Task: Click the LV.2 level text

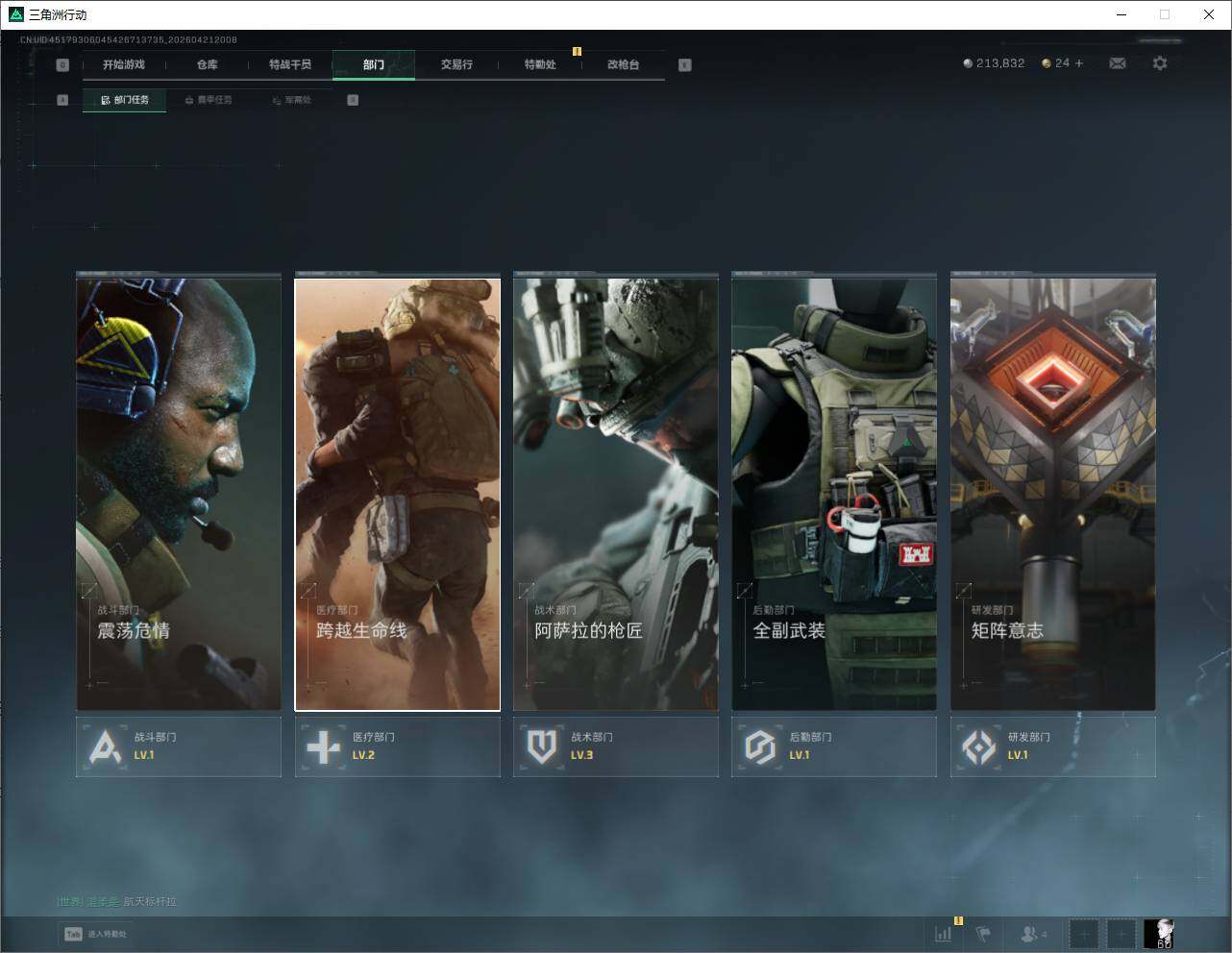Action: point(363,755)
